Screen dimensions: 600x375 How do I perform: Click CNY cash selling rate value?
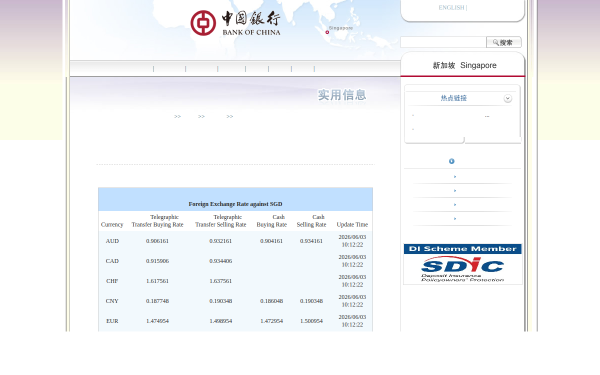point(311,301)
